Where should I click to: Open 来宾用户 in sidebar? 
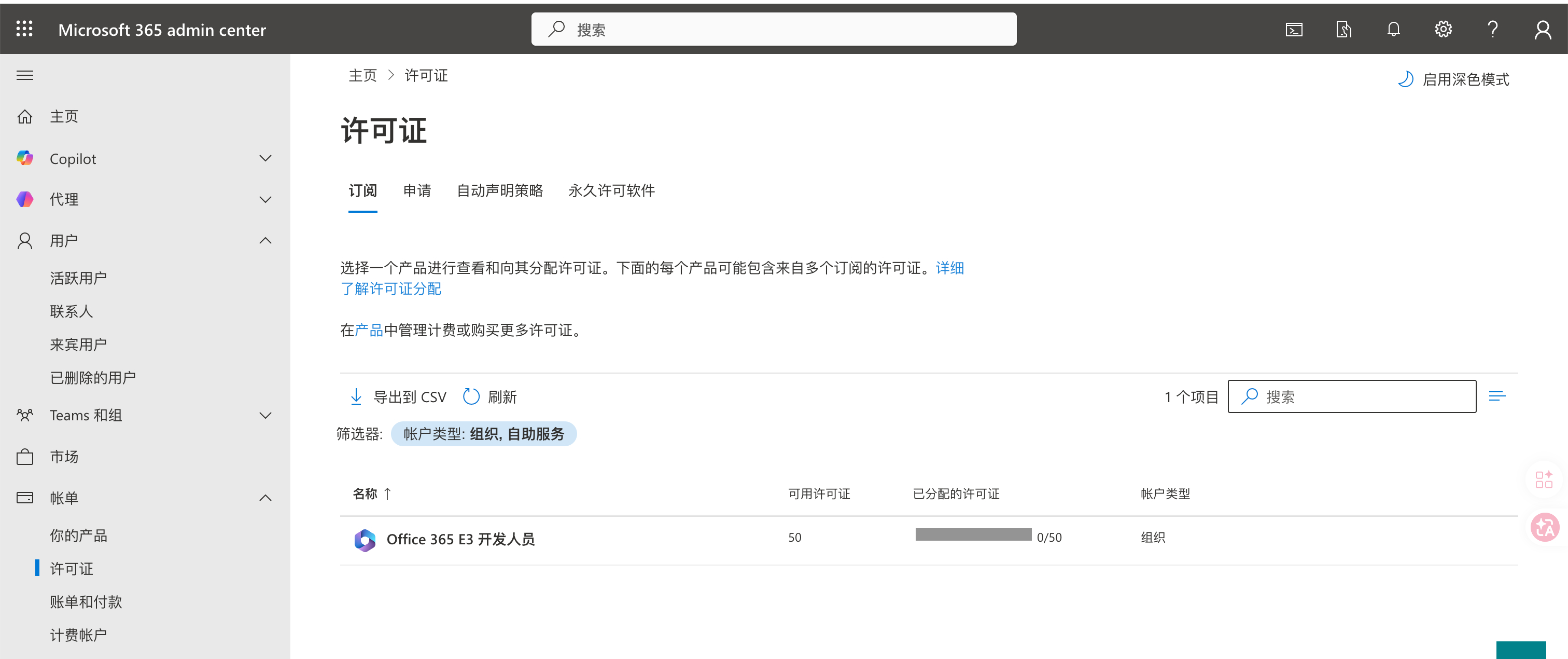78,345
